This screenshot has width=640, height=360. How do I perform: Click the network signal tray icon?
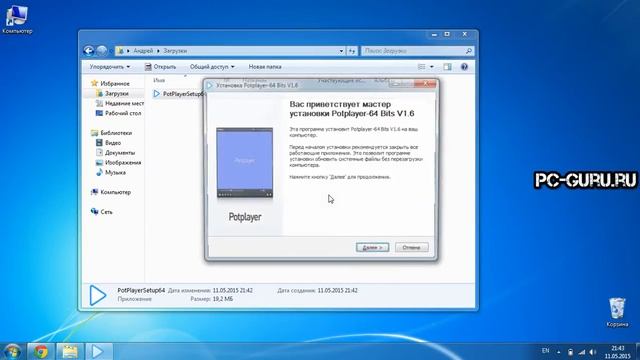[582, 352]
